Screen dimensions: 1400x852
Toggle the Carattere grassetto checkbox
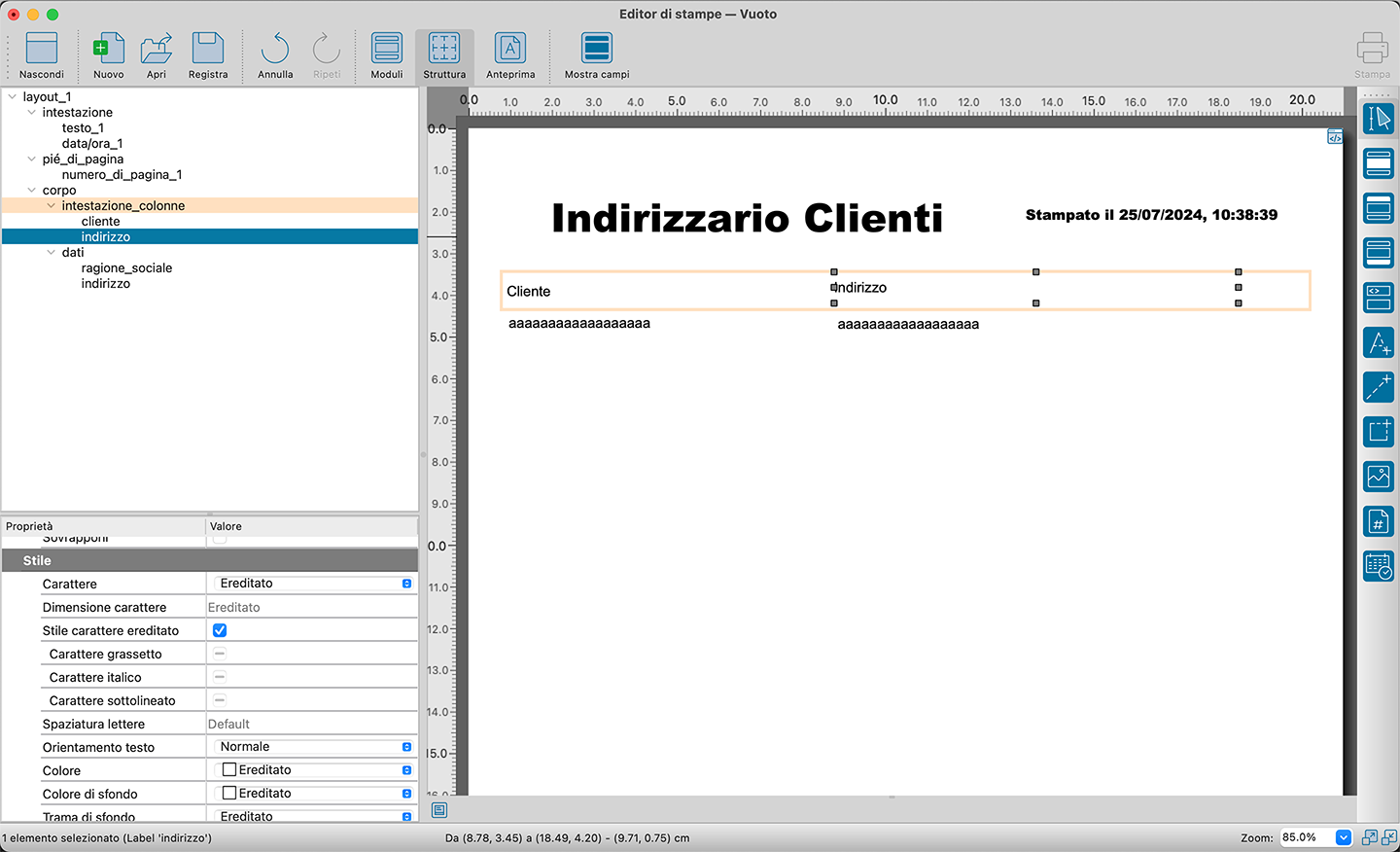pos(220,654)
